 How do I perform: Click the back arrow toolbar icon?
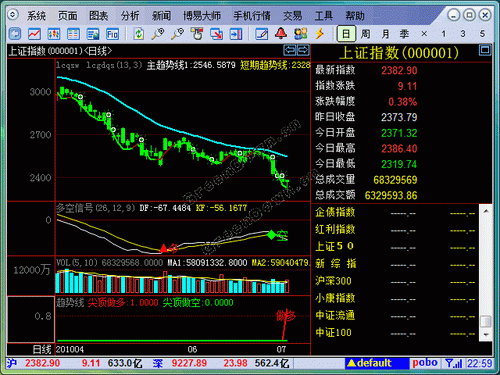[x=15, y=34]
